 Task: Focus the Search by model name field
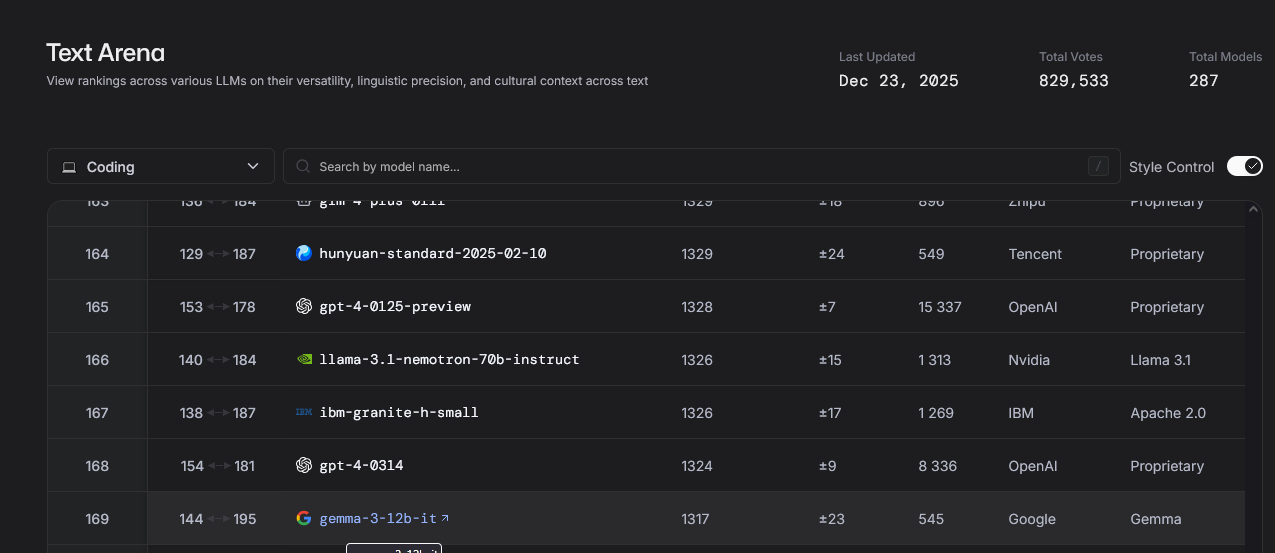click(690, 167)
